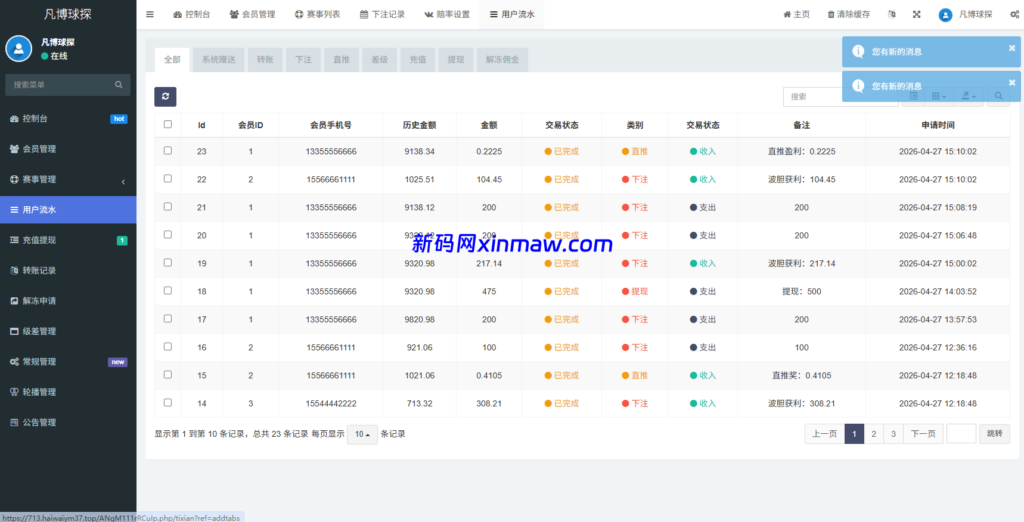Viewport: 1024px width, 522px height.
Task: Check the row with Id 23
Action: click(x=168, y=150)
